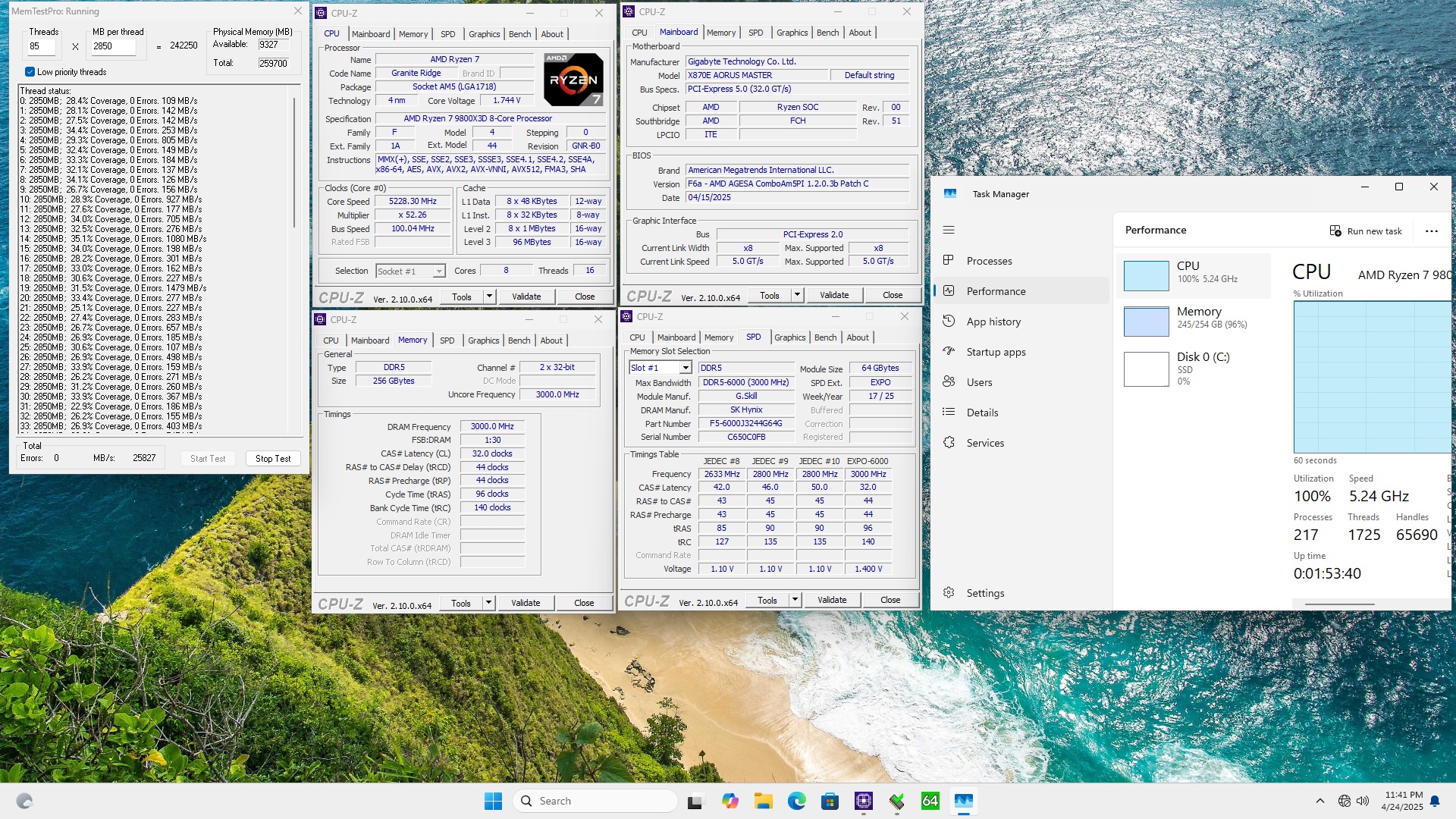Open the Bench tab in top-left CPU-Z
This screenshot has height=819, width=1456.
[x=519, y=34]
